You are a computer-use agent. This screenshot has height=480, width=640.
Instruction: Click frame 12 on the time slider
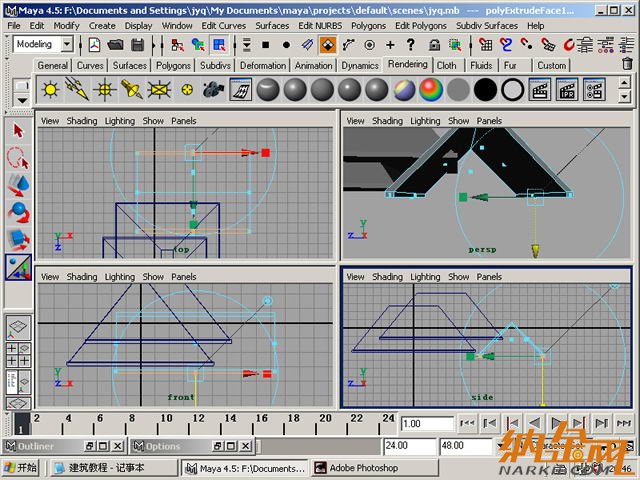[195, 419]
